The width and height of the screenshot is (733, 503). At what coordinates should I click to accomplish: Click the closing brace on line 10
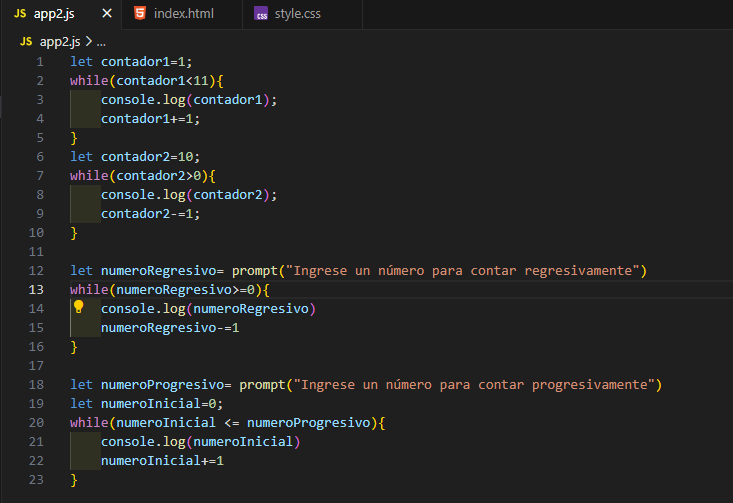(74, 233)
